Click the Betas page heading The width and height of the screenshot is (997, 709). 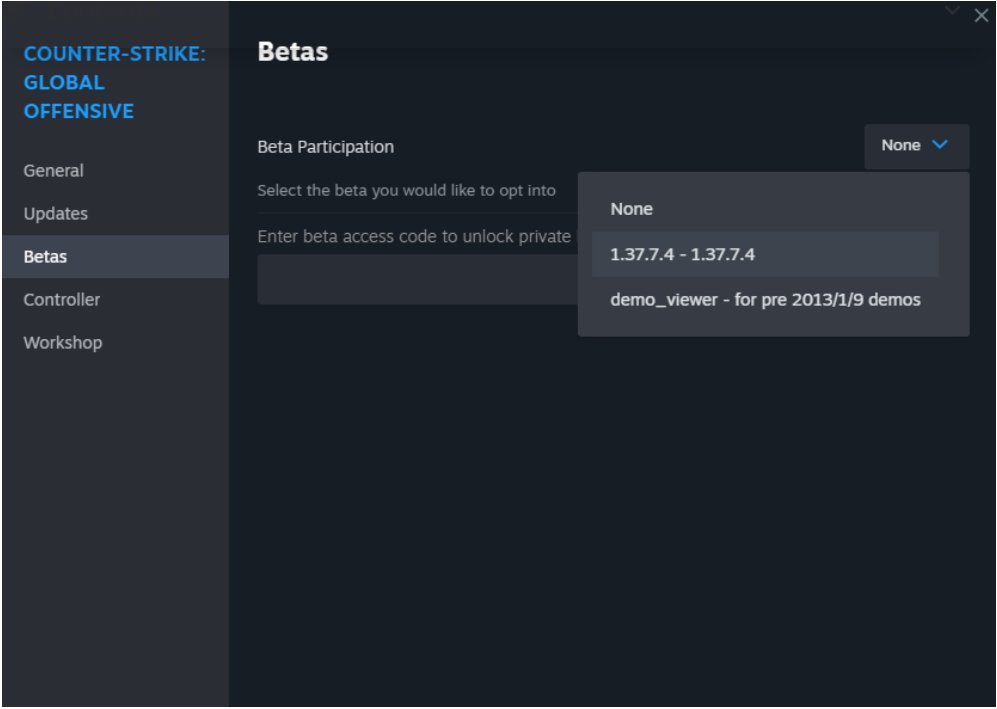(x=293, y=52)
